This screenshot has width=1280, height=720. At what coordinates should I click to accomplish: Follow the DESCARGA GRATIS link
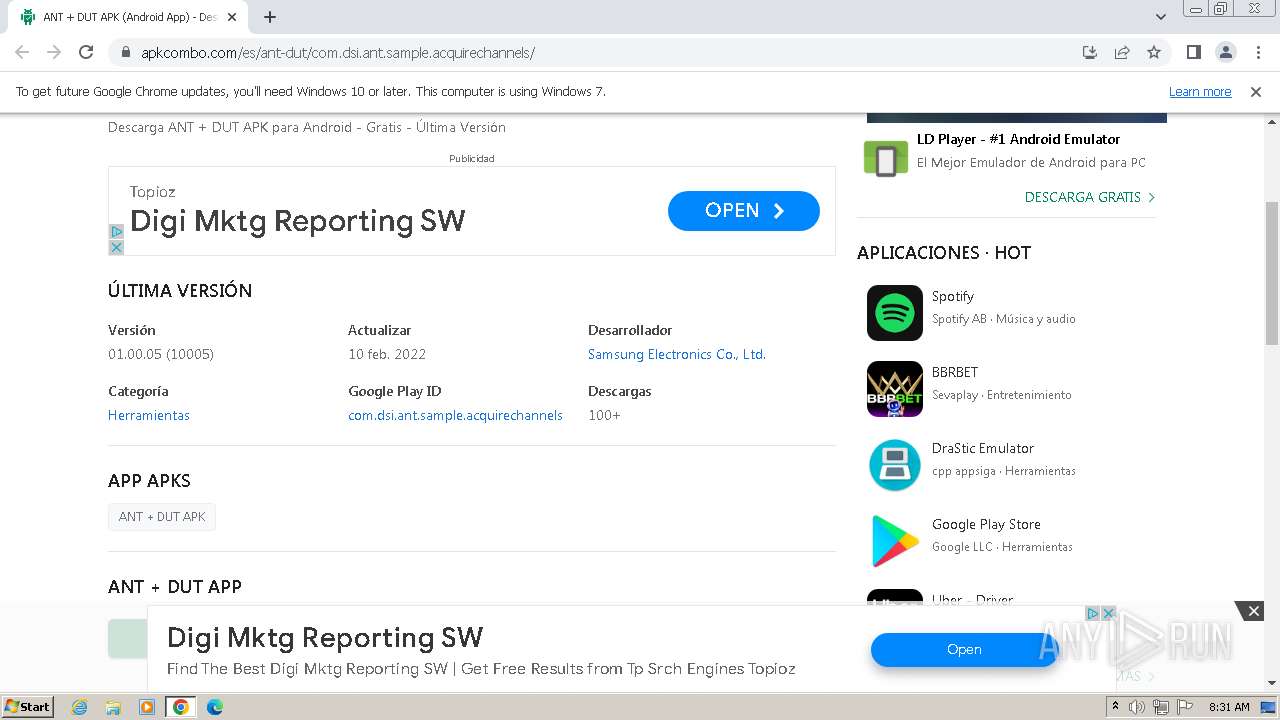click(1090, 197)
